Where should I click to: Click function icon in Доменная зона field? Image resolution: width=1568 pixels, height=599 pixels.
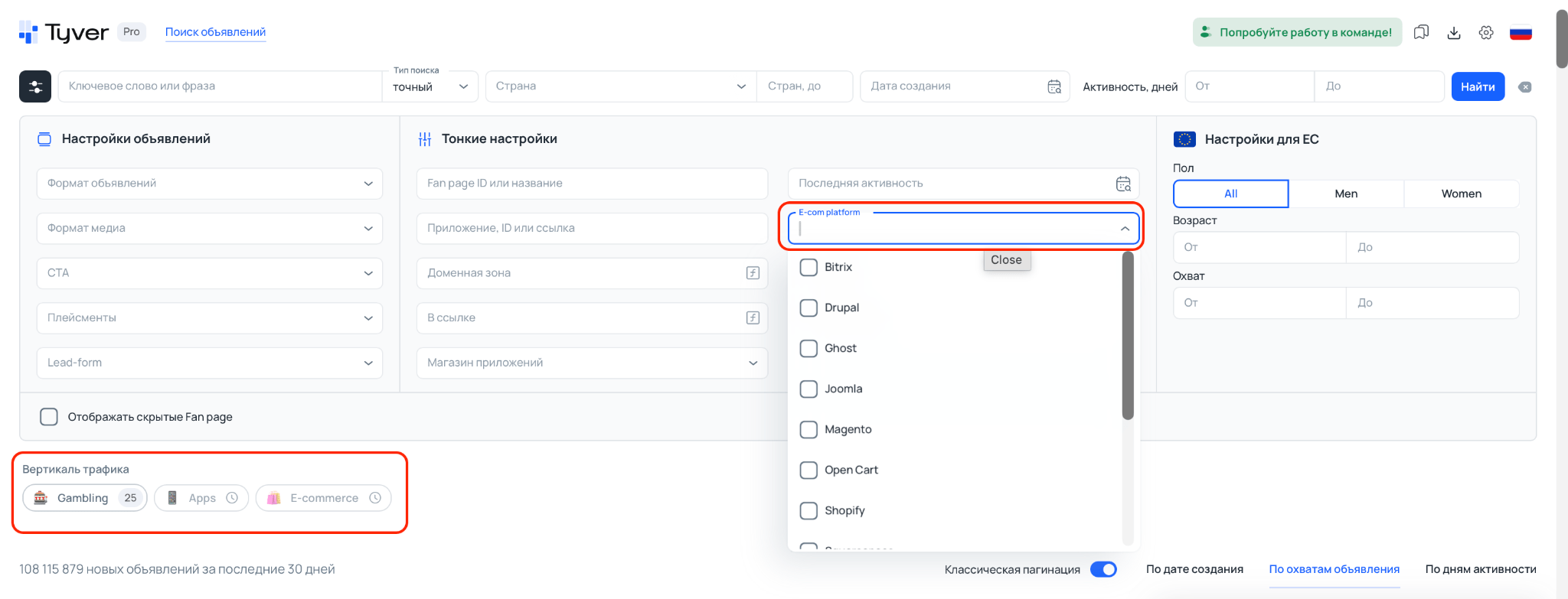[x=753, y=273]
